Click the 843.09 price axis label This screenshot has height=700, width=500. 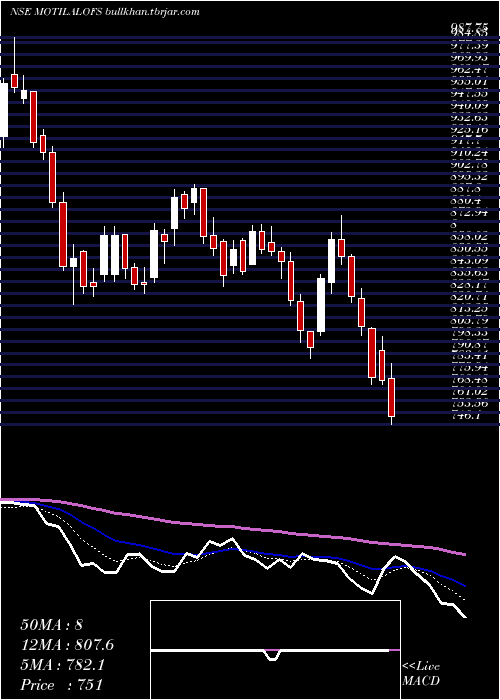click(468, 261)
